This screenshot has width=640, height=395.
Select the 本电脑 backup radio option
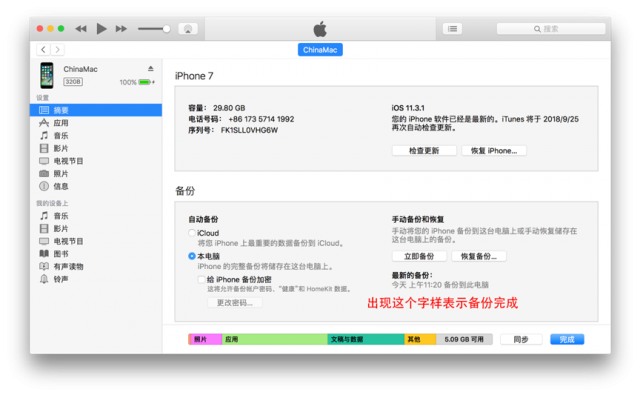click(191, 256)
